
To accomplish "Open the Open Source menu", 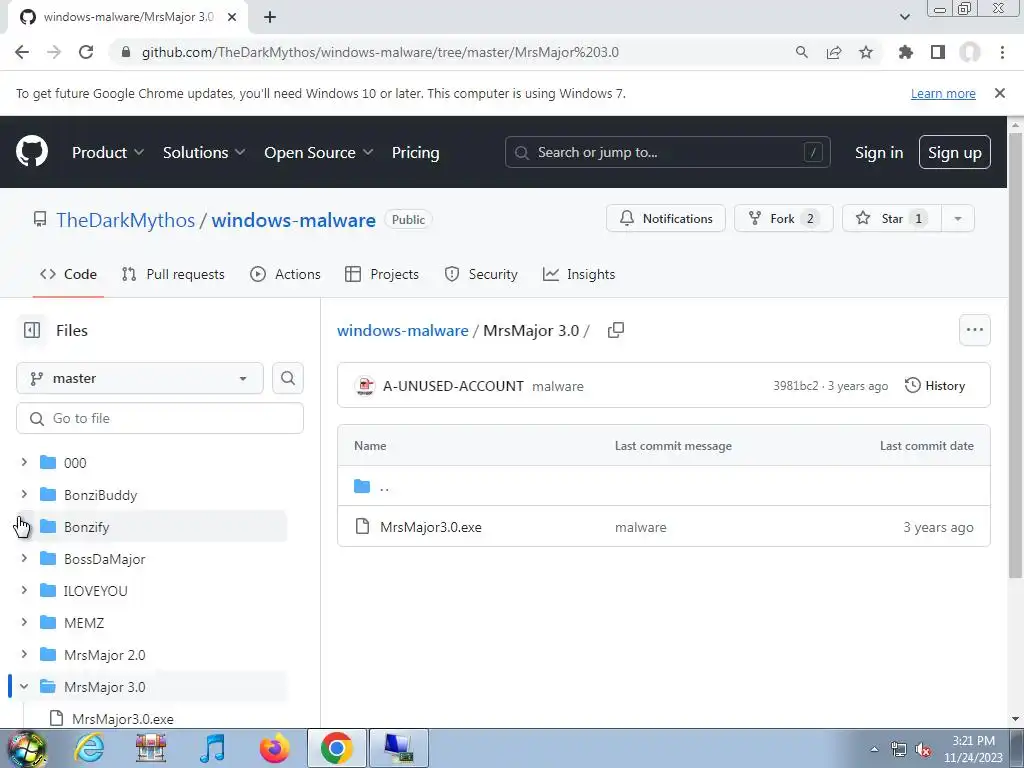I will click(x=319, y=152).
